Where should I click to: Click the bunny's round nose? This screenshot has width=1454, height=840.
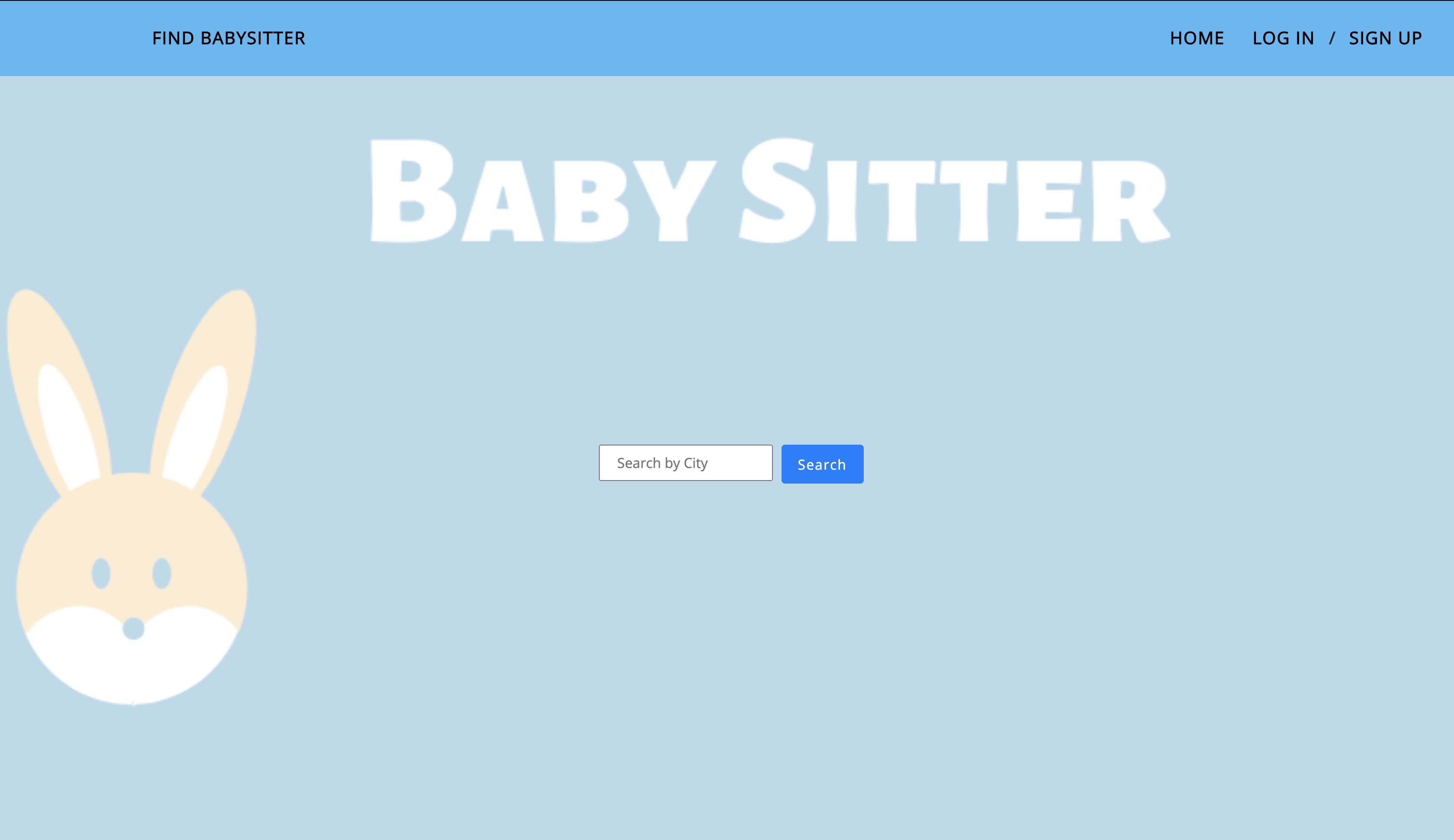click(133, 628)
